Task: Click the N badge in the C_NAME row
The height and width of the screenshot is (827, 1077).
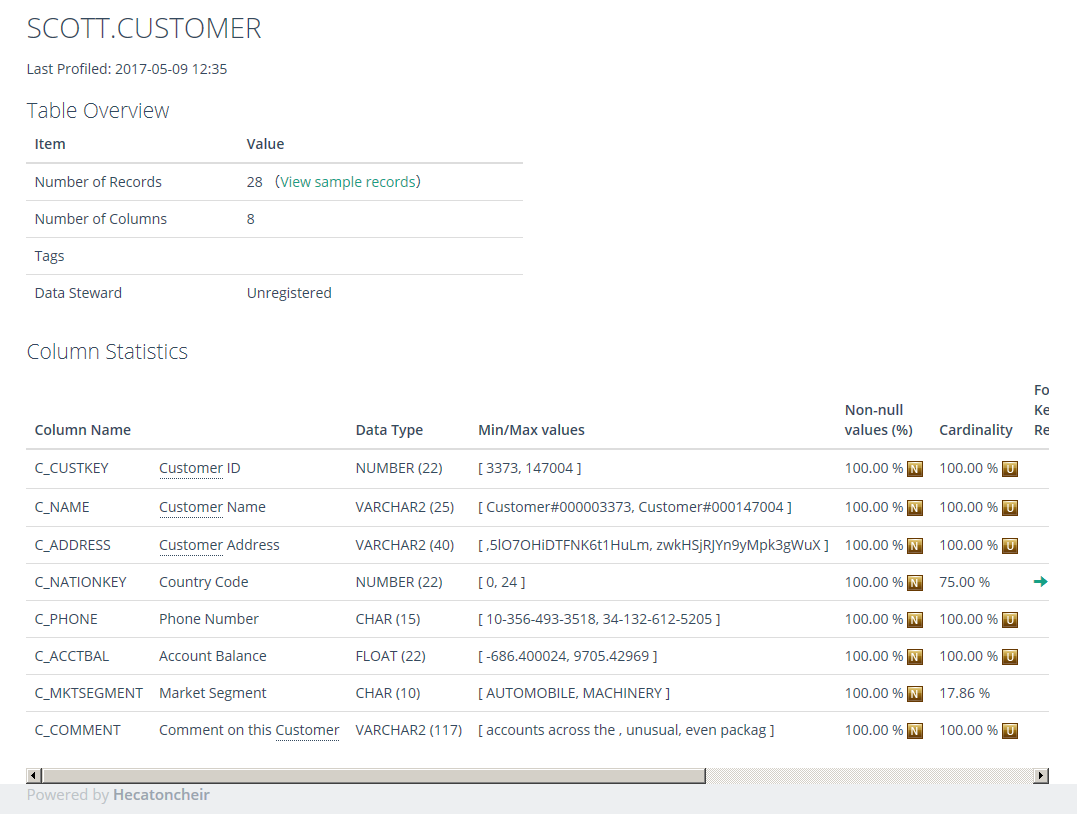Action: [x=914, y=508]
